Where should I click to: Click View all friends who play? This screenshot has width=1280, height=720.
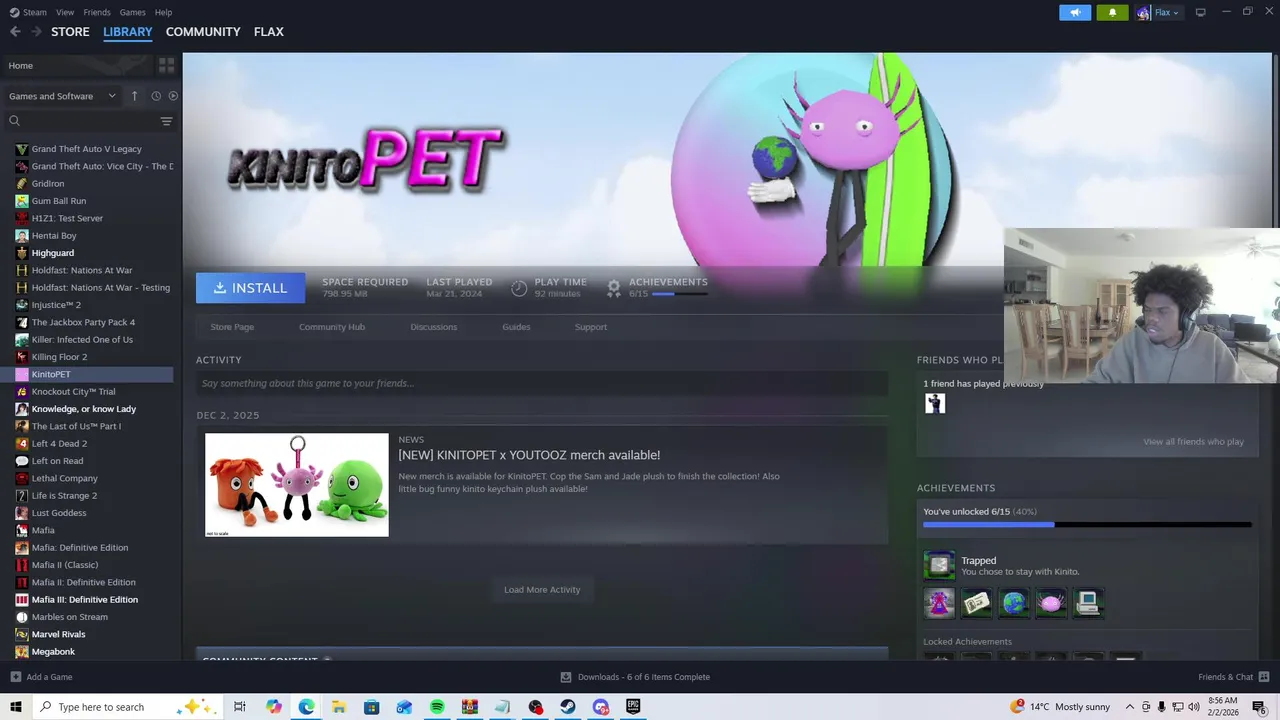pos(1193,442)
